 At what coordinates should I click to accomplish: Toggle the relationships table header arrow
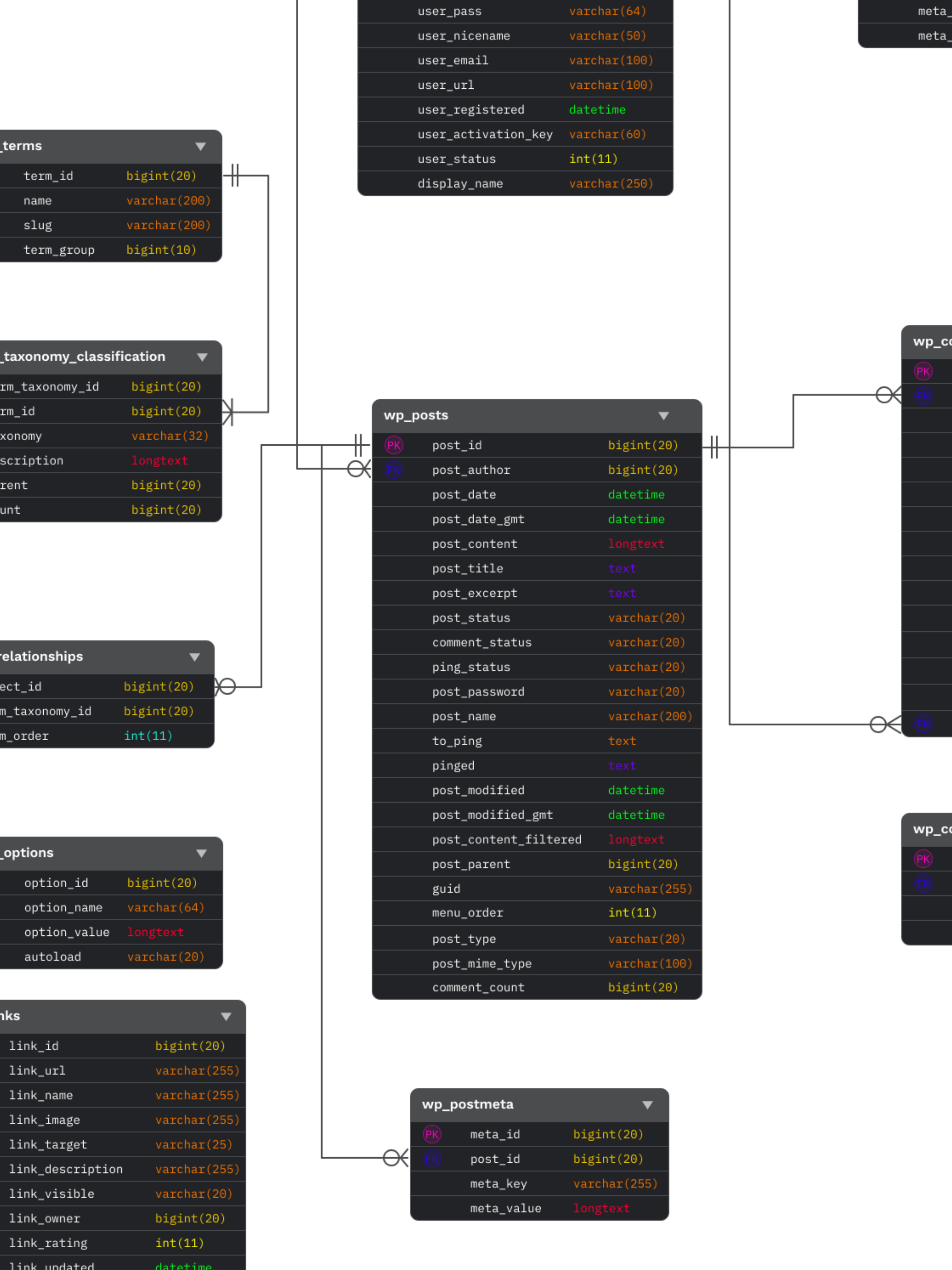(x=195, y=657)
